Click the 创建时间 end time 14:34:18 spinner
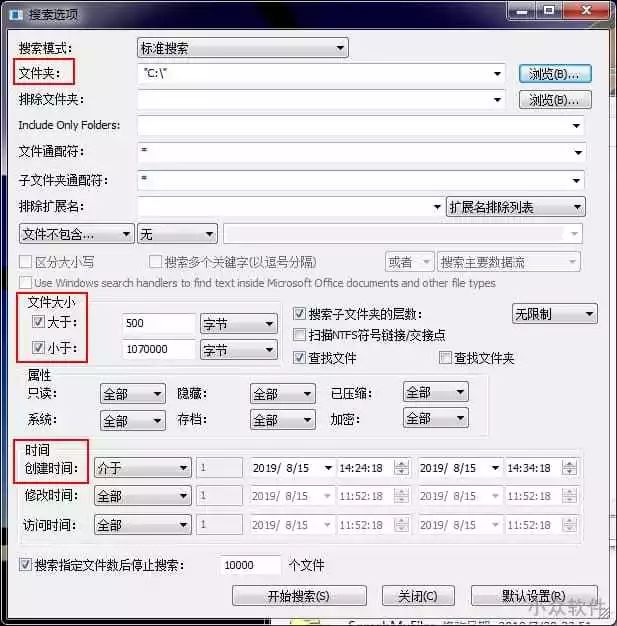The image size is (617, 626). click(x=569, y=468)
